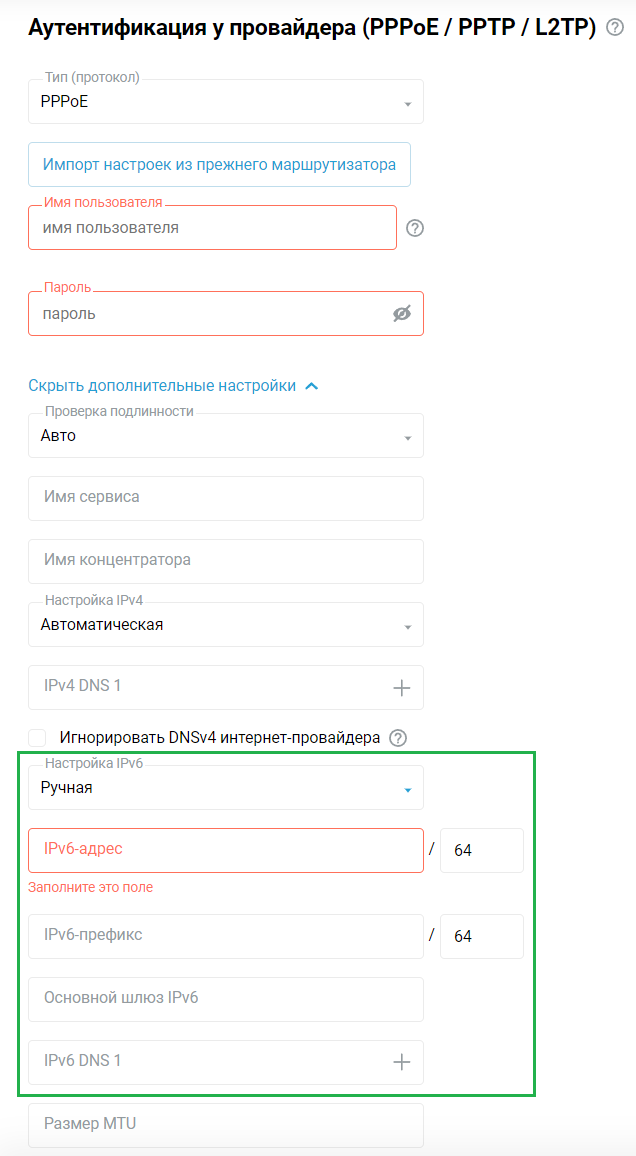636x1156 pixels.
Task: Click the Пароль input field
Action: (x=200, y=313)
